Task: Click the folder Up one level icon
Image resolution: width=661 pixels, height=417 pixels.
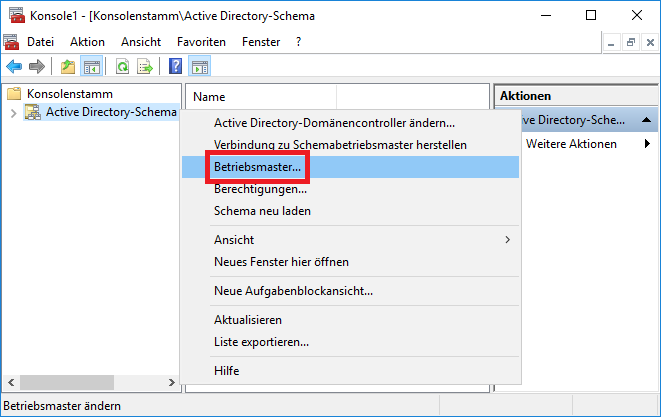Action: click(67, 67)
